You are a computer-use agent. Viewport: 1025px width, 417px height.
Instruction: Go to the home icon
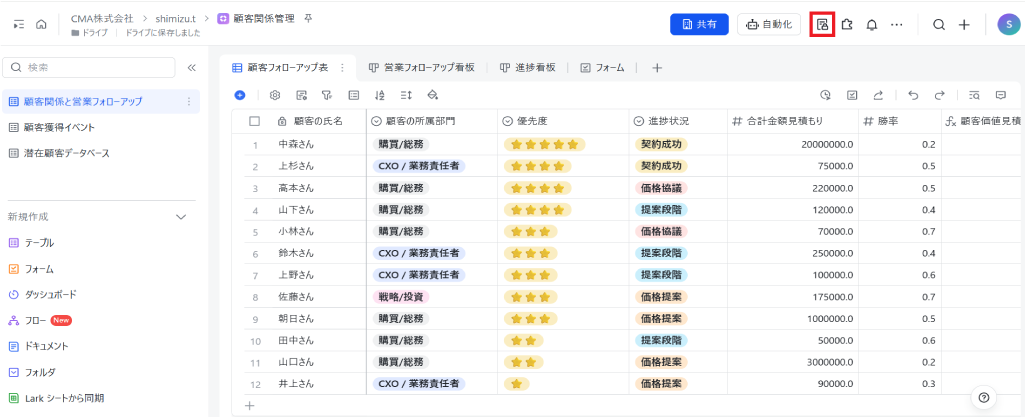tap(41, 24)
